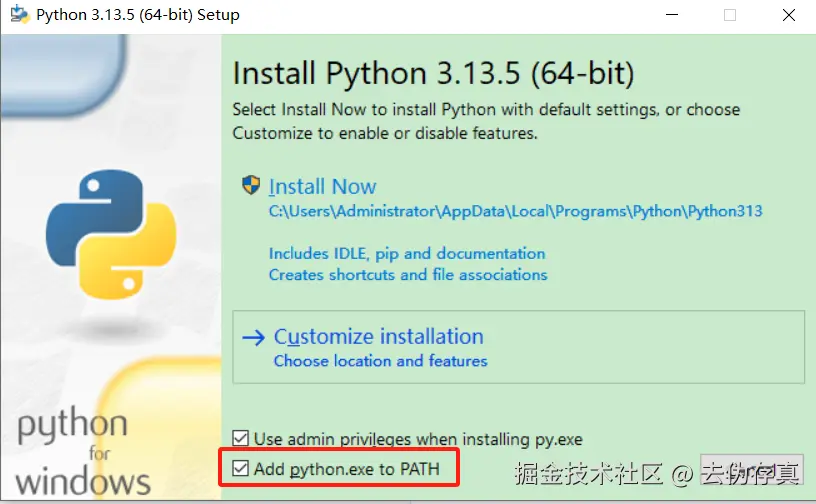816x504 pixels.
Task: Click the UAC shield icon beside Install Now
Action: [x=251, y=185]
